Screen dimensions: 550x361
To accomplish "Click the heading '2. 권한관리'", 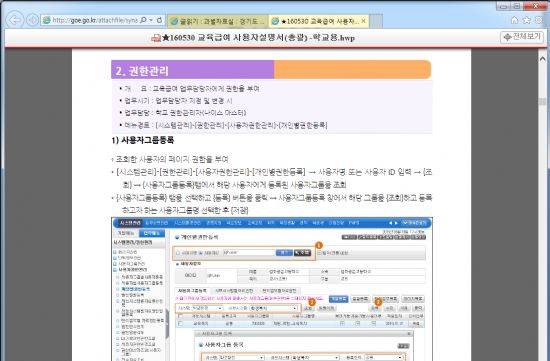I will coord(142,71).
